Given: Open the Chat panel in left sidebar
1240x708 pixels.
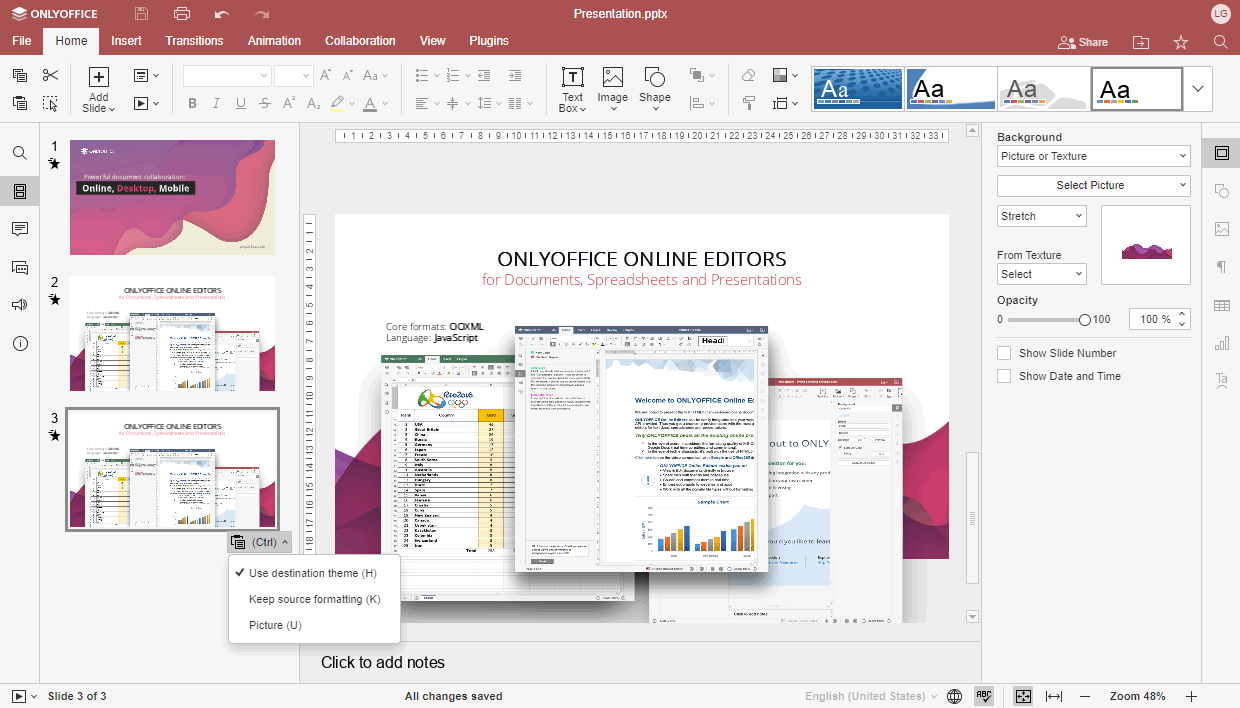Looking at the screenshot, I should pyautogui.click(x=20, y=267).
